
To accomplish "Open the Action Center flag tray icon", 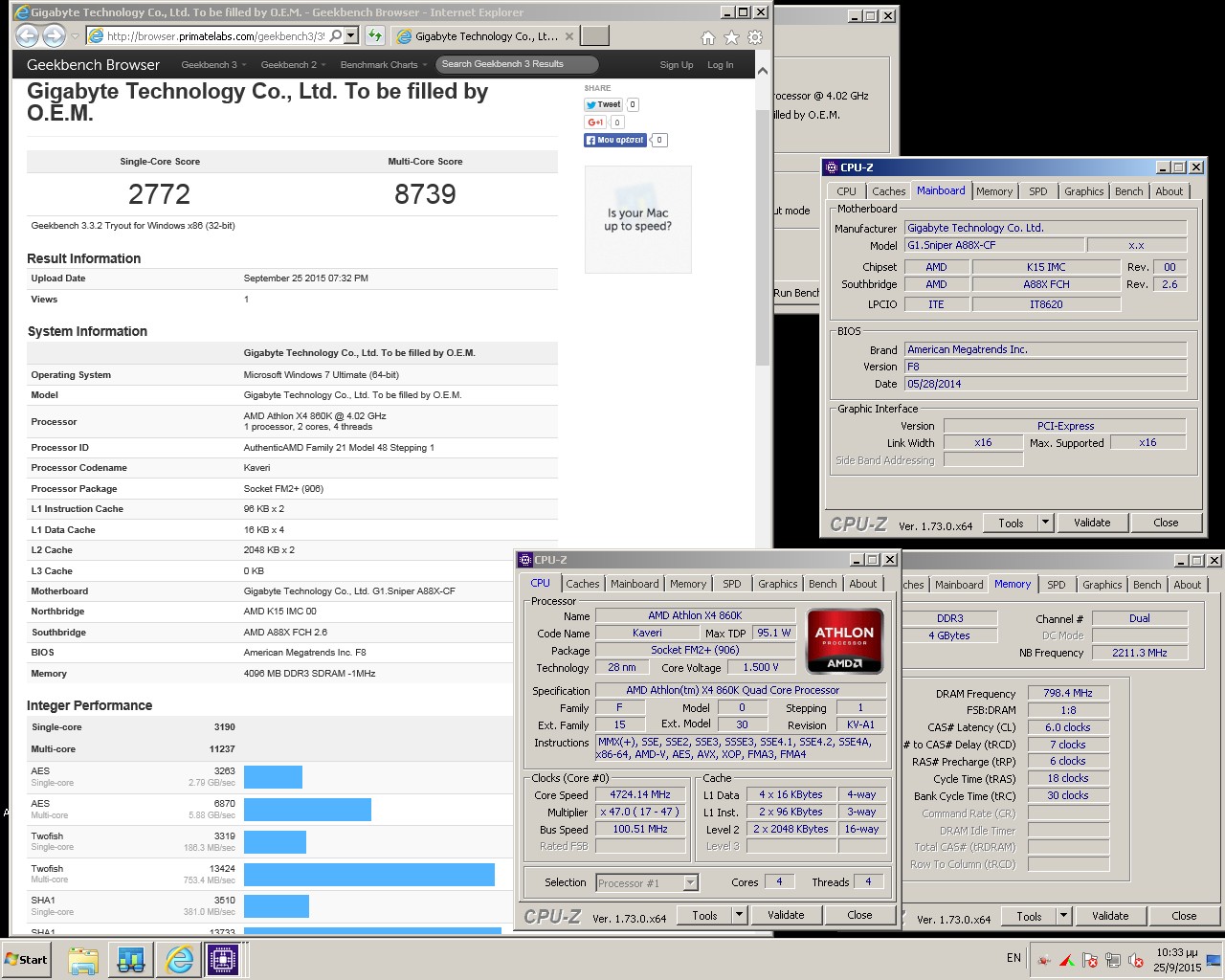I will pos(1090,960).
